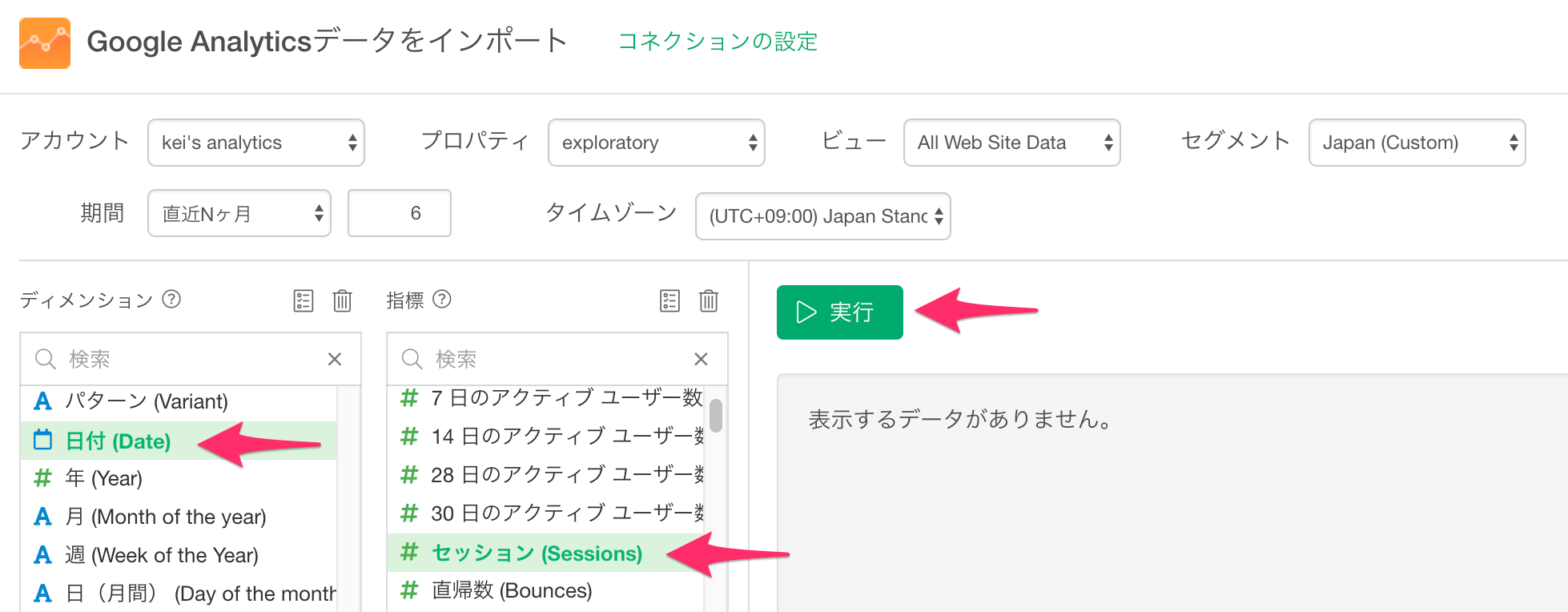The width and height of the screenshot is (1568, 612).
Task: Click the select-all icon for dimensions
Action: tap(304, 300)
